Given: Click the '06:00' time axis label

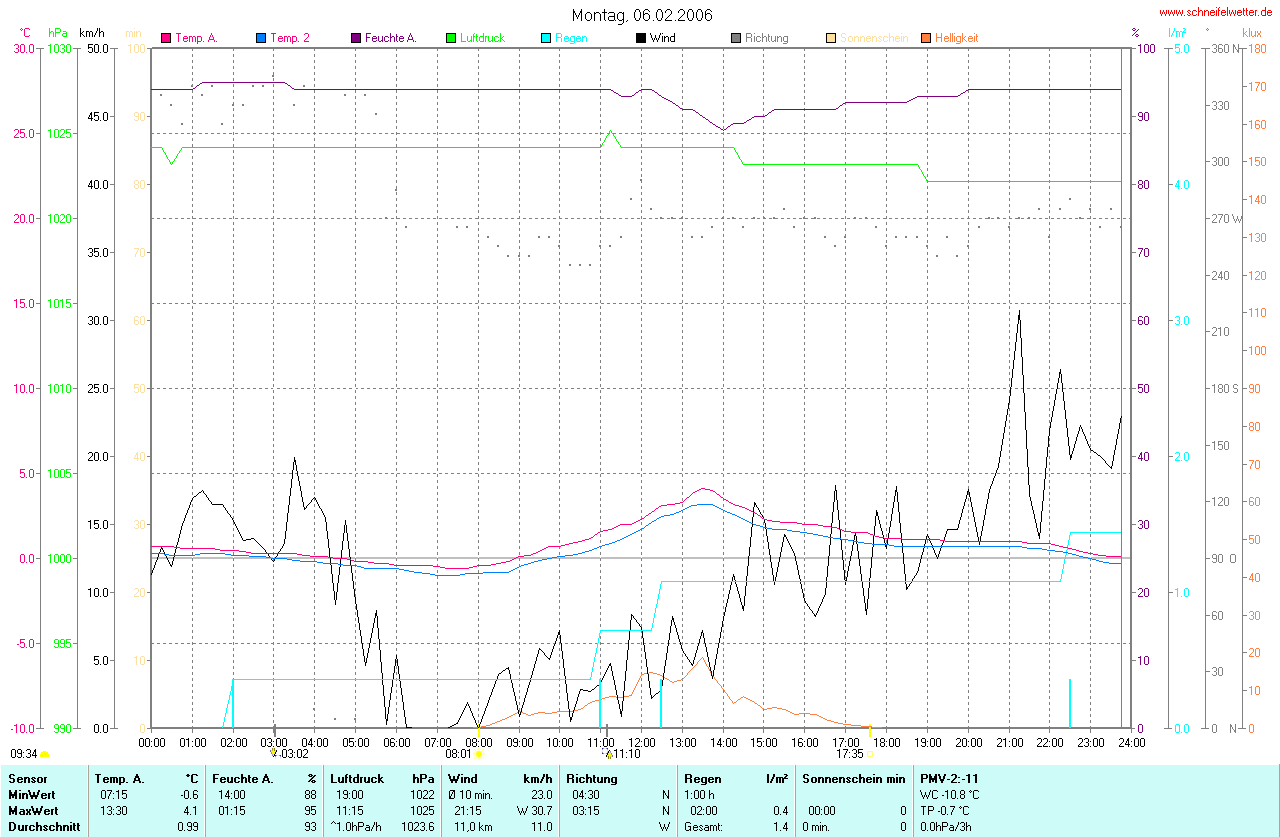Looking at the screenshot, I should pos(396,742).
